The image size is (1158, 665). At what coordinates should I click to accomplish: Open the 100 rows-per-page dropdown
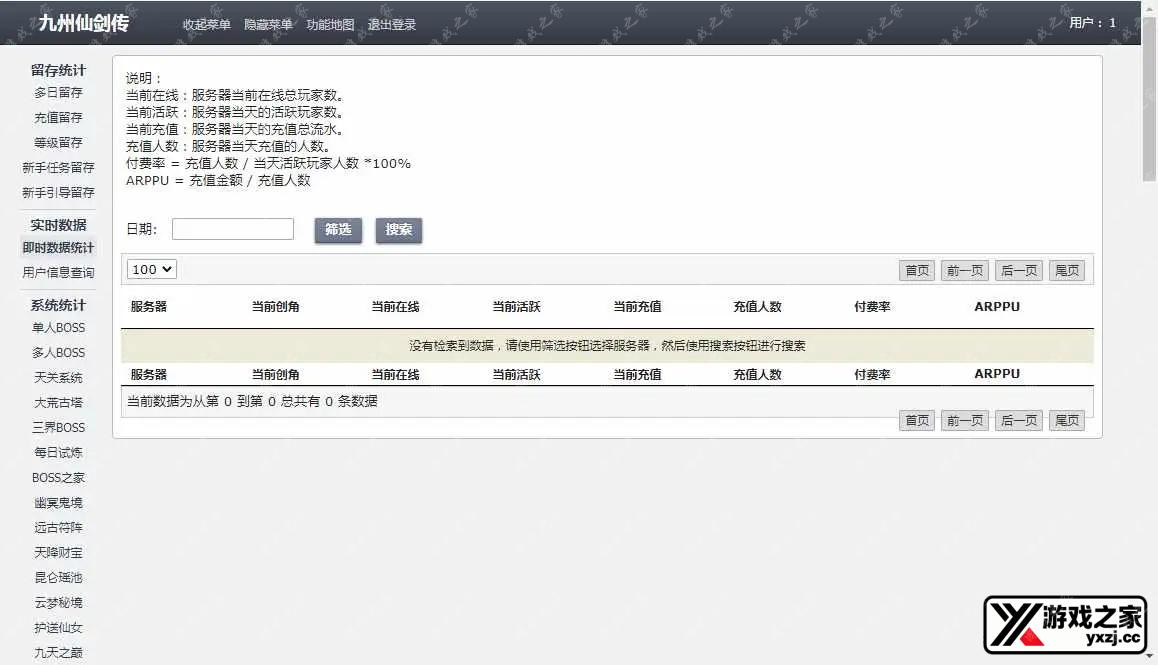tap(152, 269)
